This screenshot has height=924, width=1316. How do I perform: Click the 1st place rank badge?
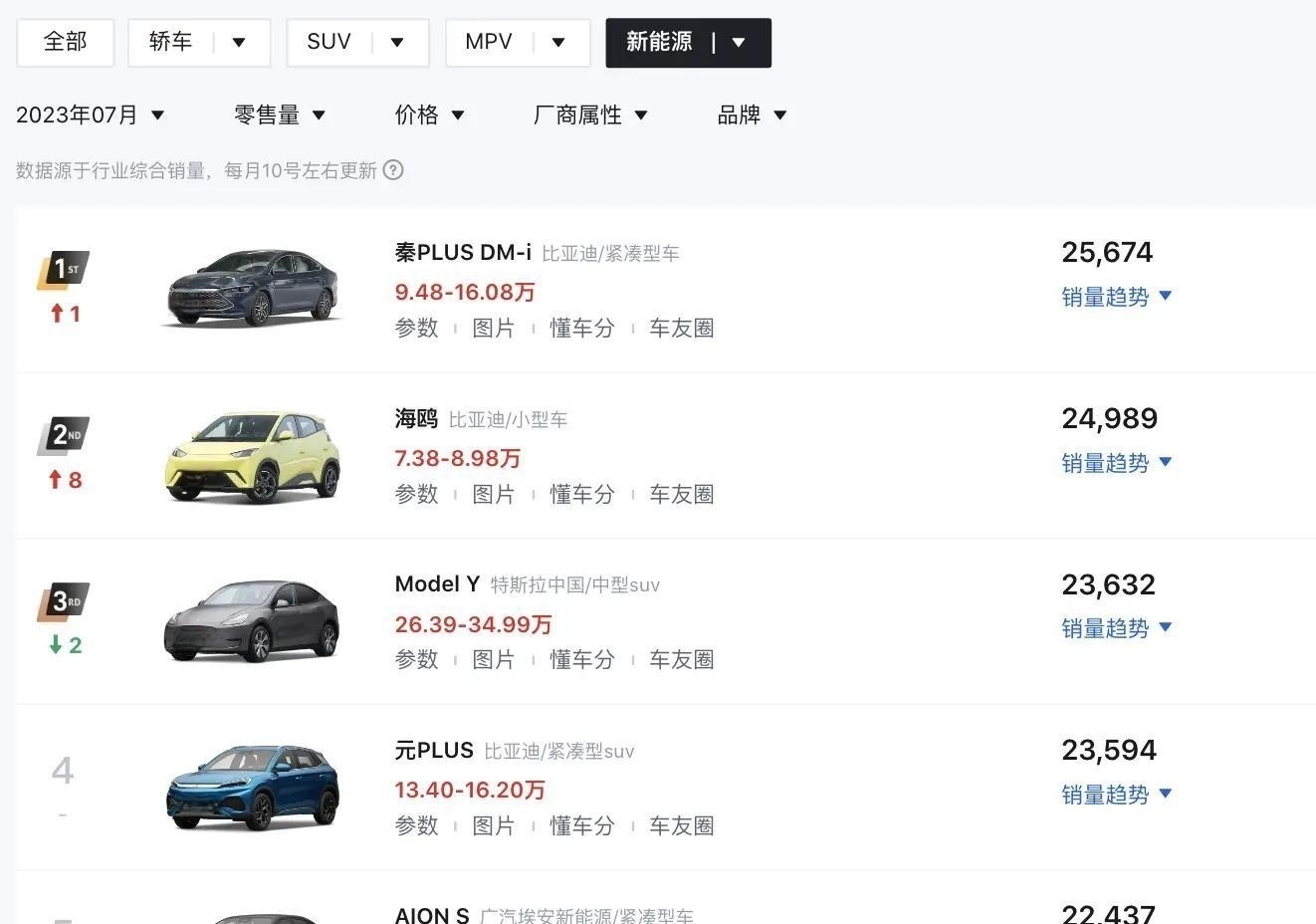click(x=64, y=270)
